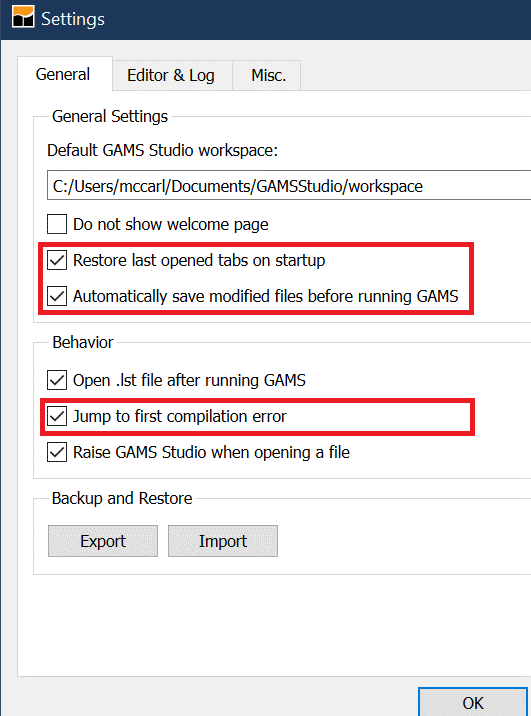Enable Do not show welcome page

(x=57, y=224)
